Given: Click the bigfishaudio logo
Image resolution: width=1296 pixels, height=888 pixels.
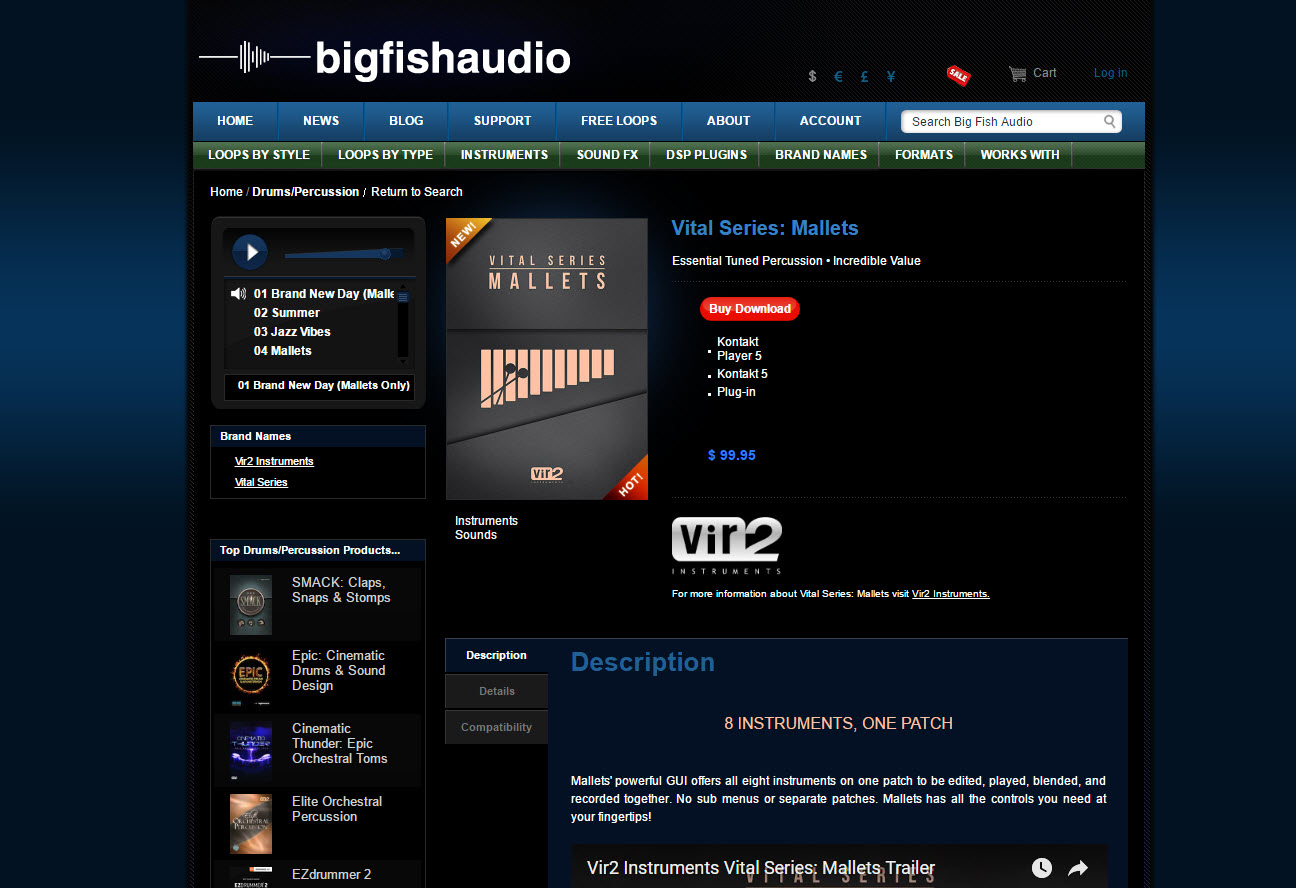Looking at the screenshot, I should (x=385, y=57).
